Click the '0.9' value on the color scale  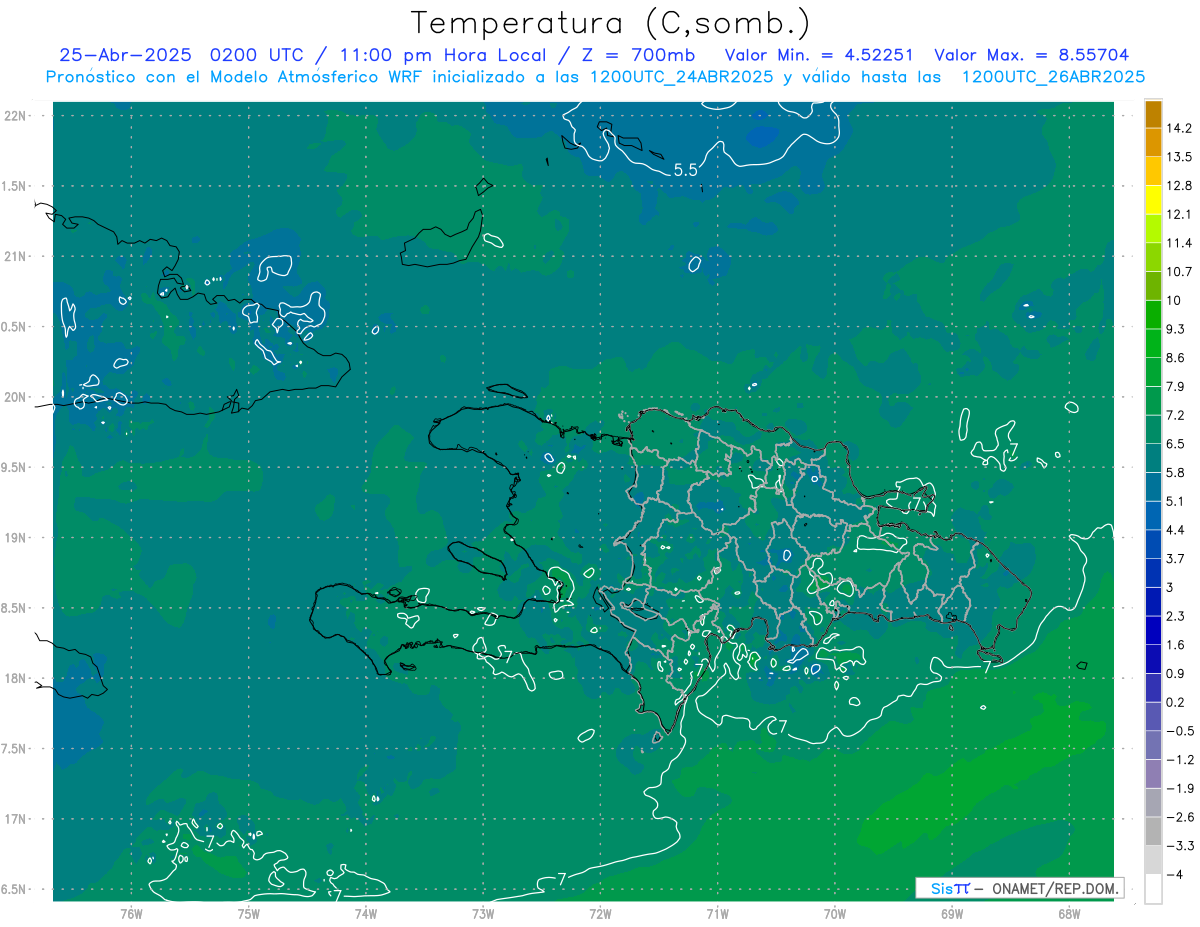tap(1174, 673)
